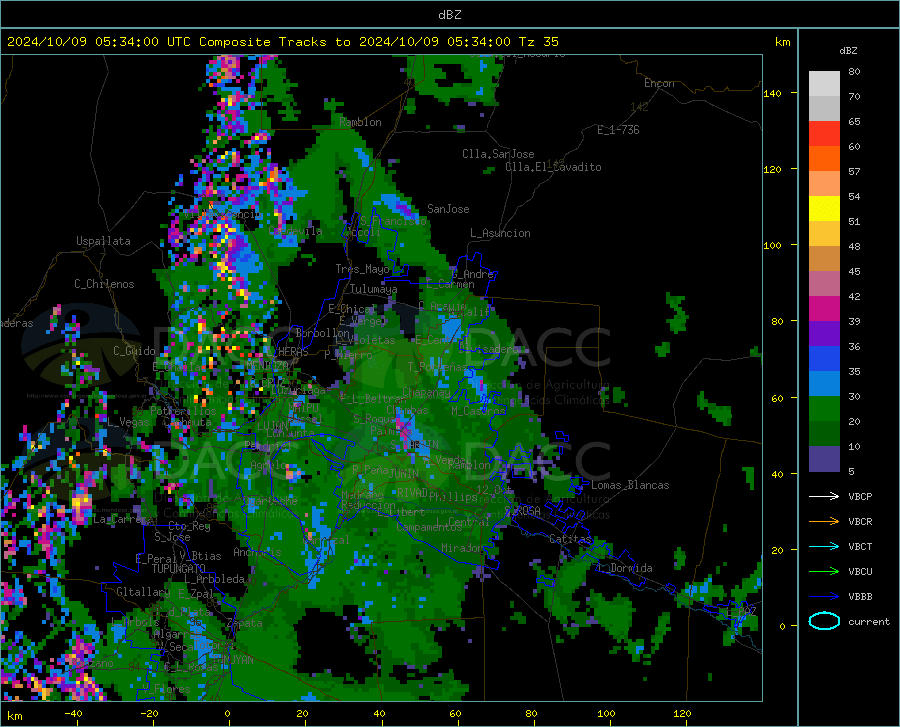The height and width of the screenshot is (727, 900).
Task: Select the magenta 42-39 dBZ swatch
Action: pyautogui.click(x=824, y=309)
